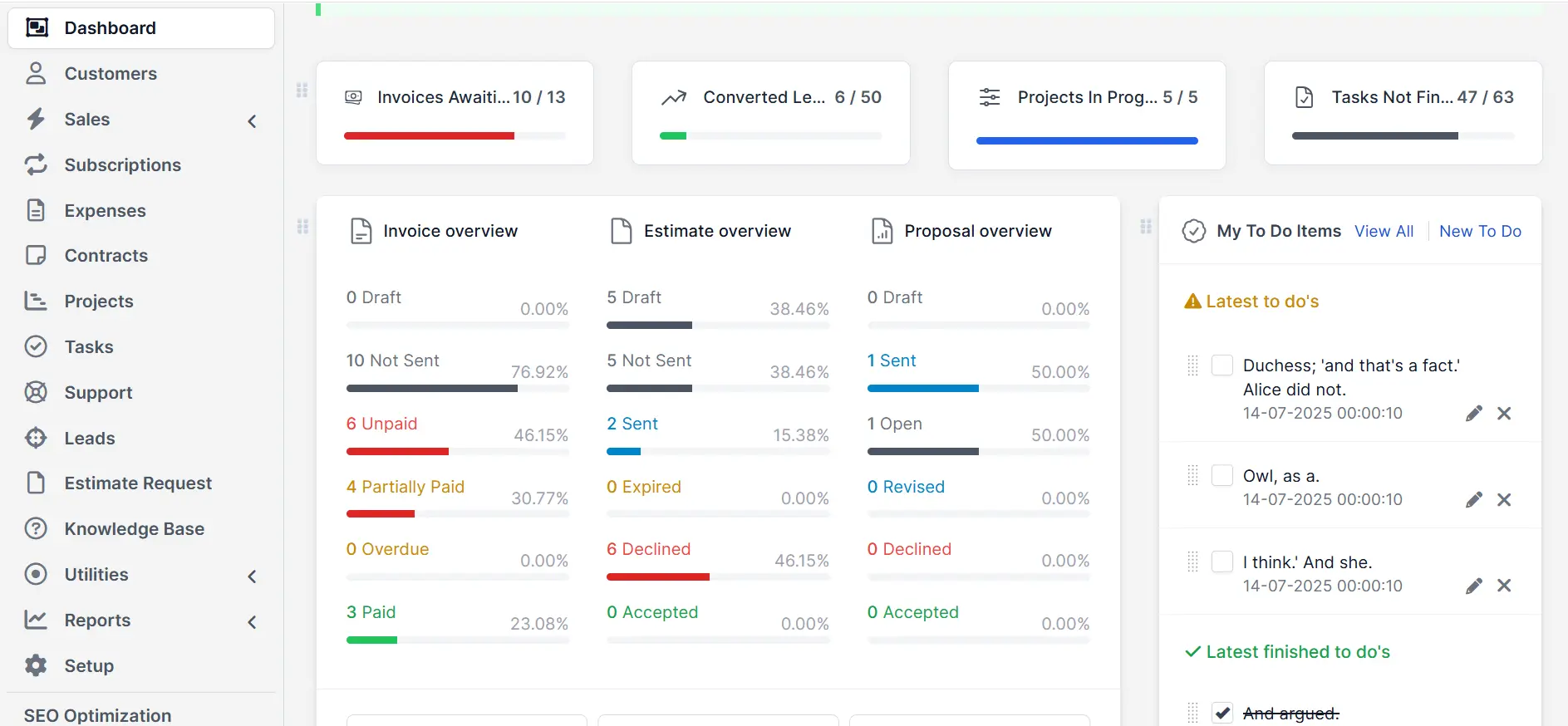Click the Customers person icon

point(36,73)
